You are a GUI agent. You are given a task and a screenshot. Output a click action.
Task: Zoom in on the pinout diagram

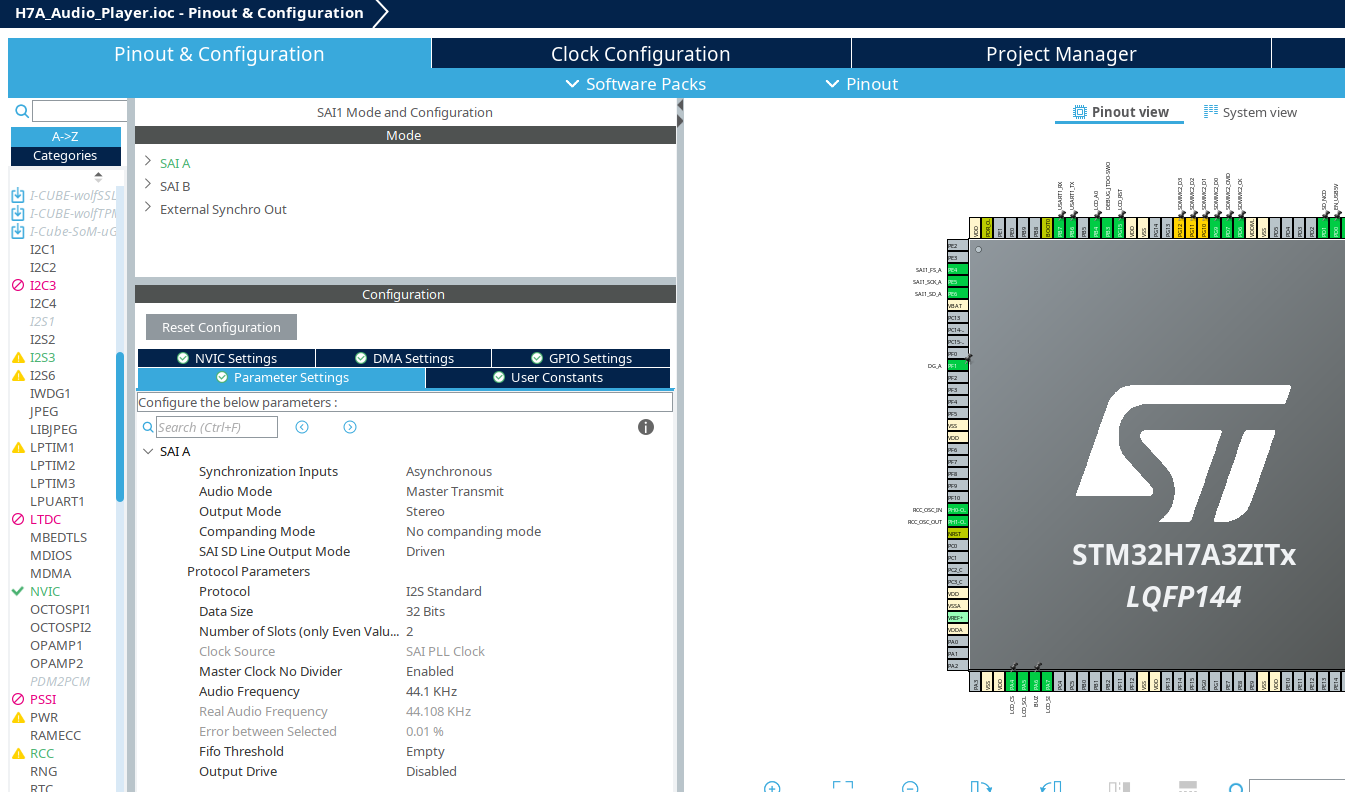coord(772,787)
